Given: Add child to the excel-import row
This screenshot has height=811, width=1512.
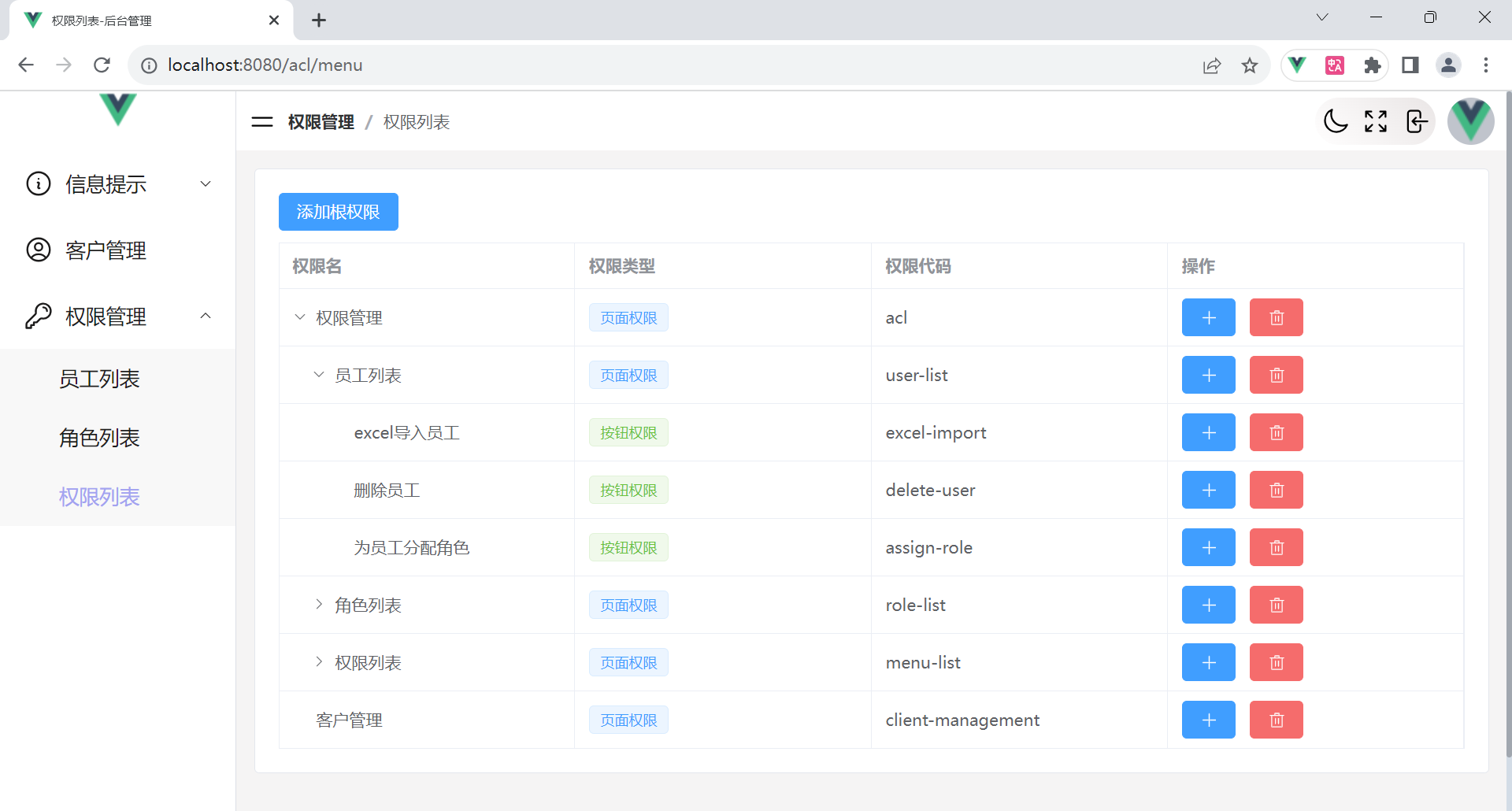Looking at the screenshot, I should coord(1209,432).
